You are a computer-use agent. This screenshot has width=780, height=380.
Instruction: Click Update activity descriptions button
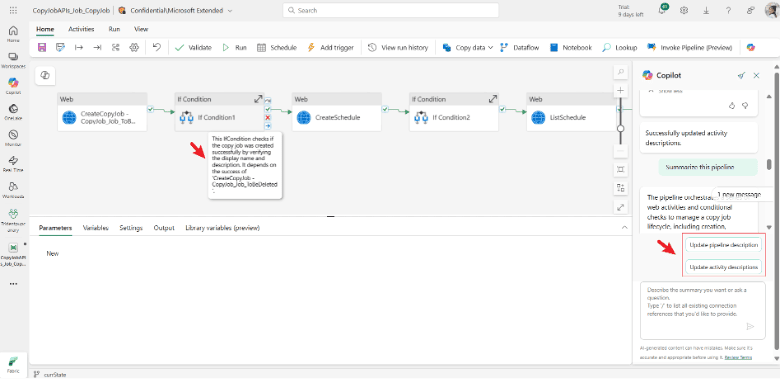(x=724, y=267)
